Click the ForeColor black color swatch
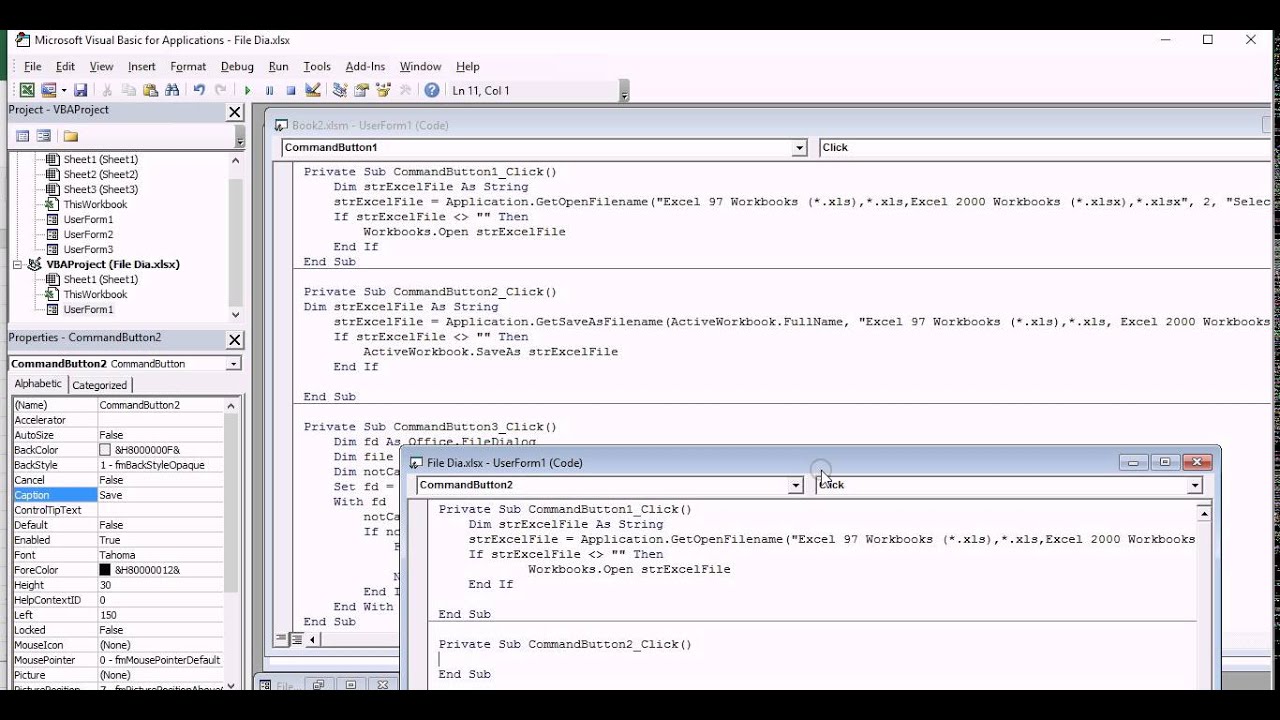Viewport: 1280px width, 720px height. (x=105, y=570)
